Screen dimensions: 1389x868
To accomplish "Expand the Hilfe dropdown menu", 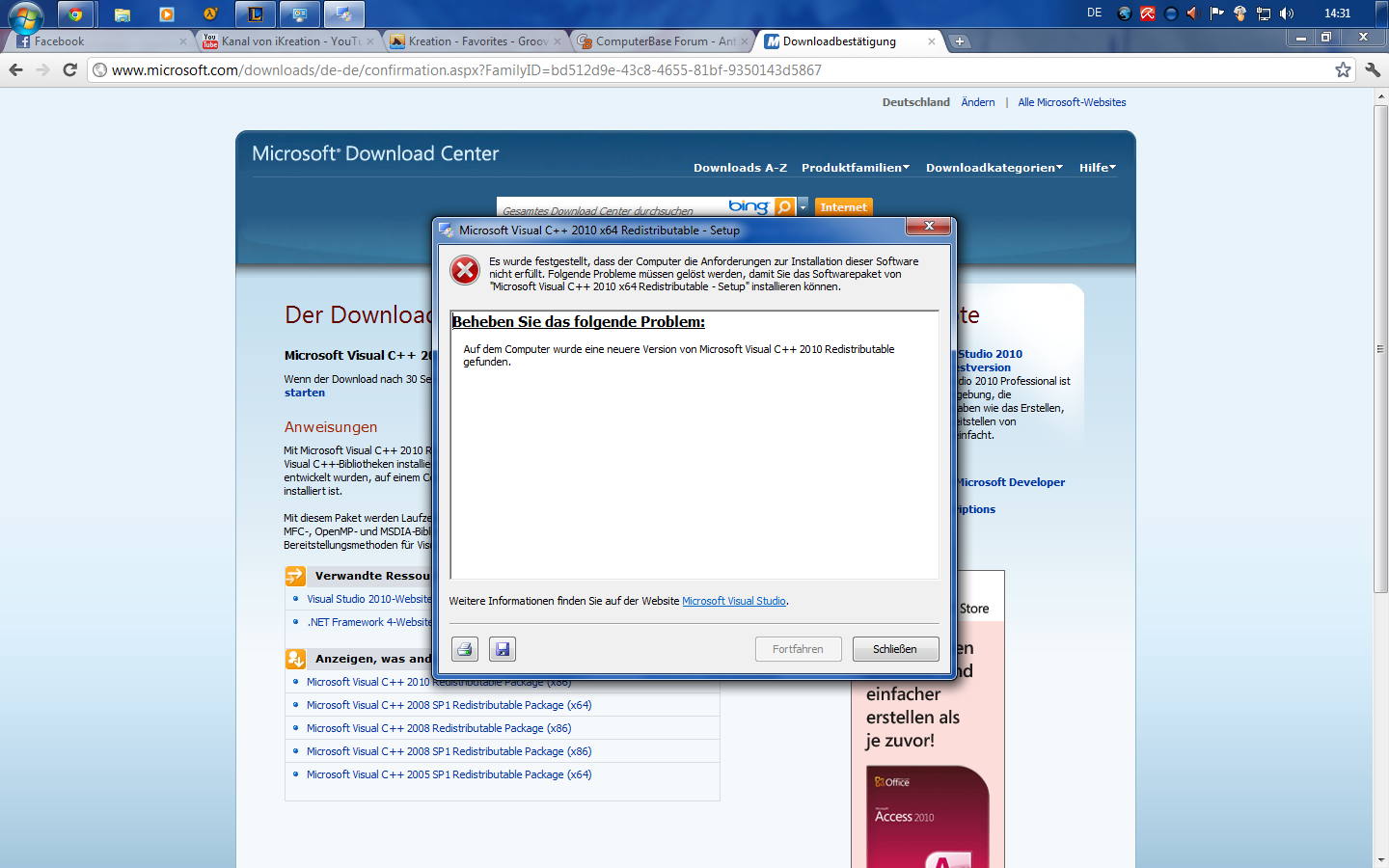I will tap(1098, 168).
